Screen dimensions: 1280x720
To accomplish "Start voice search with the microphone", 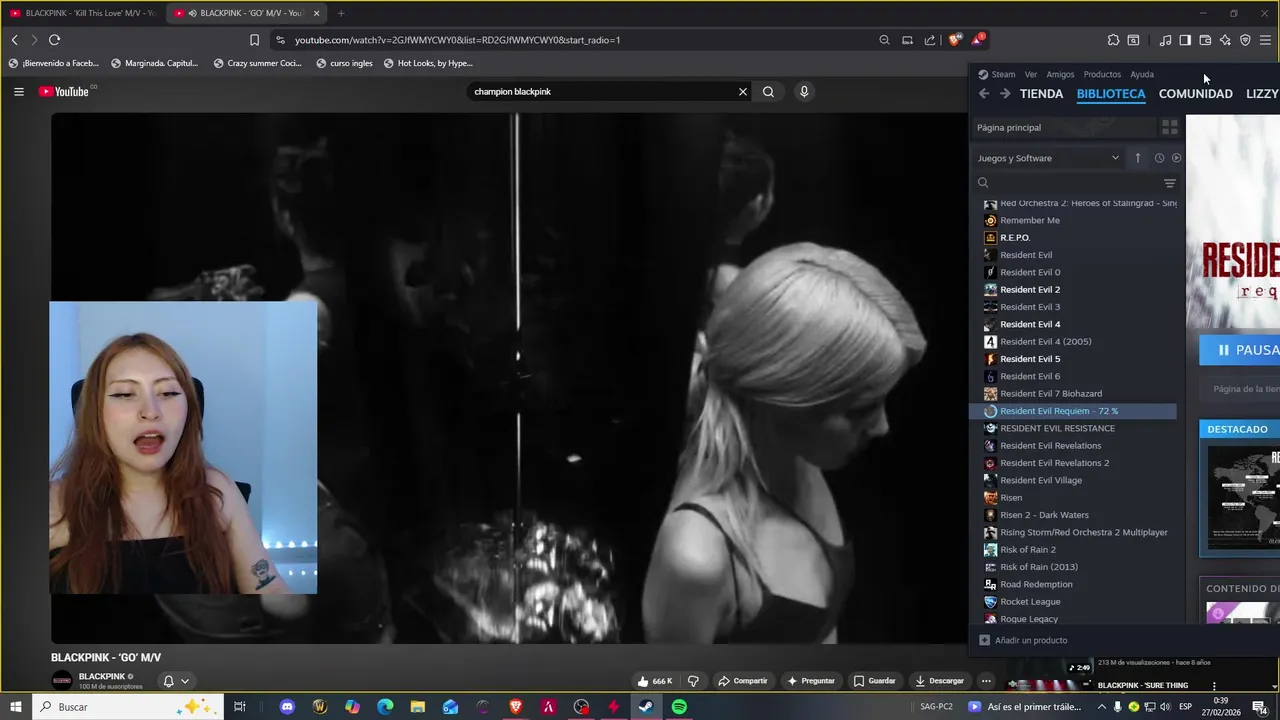I will [804, 91].
